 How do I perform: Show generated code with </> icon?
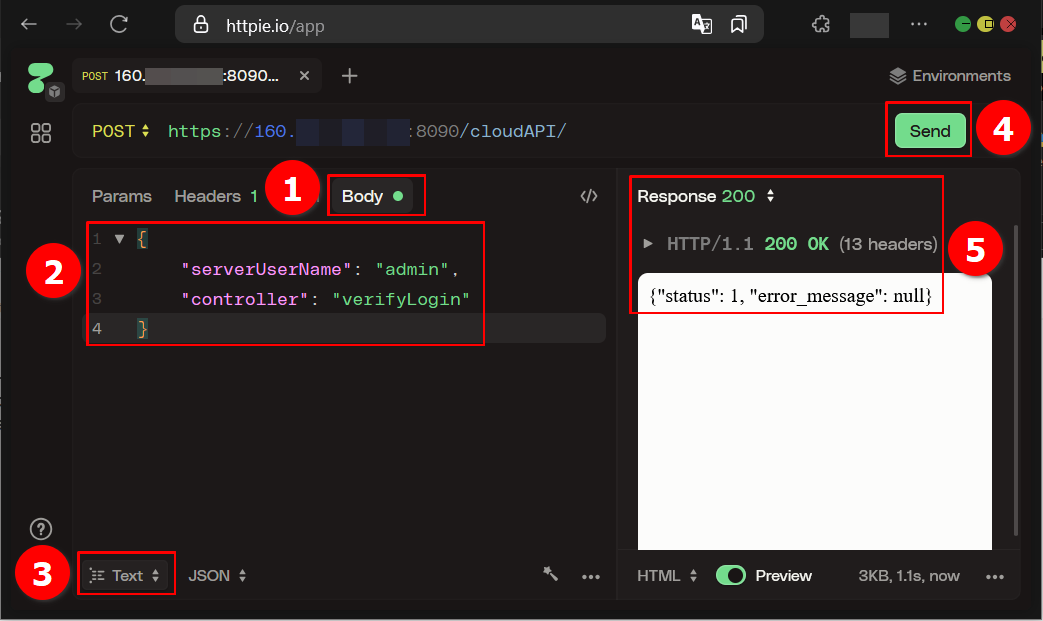589,196
